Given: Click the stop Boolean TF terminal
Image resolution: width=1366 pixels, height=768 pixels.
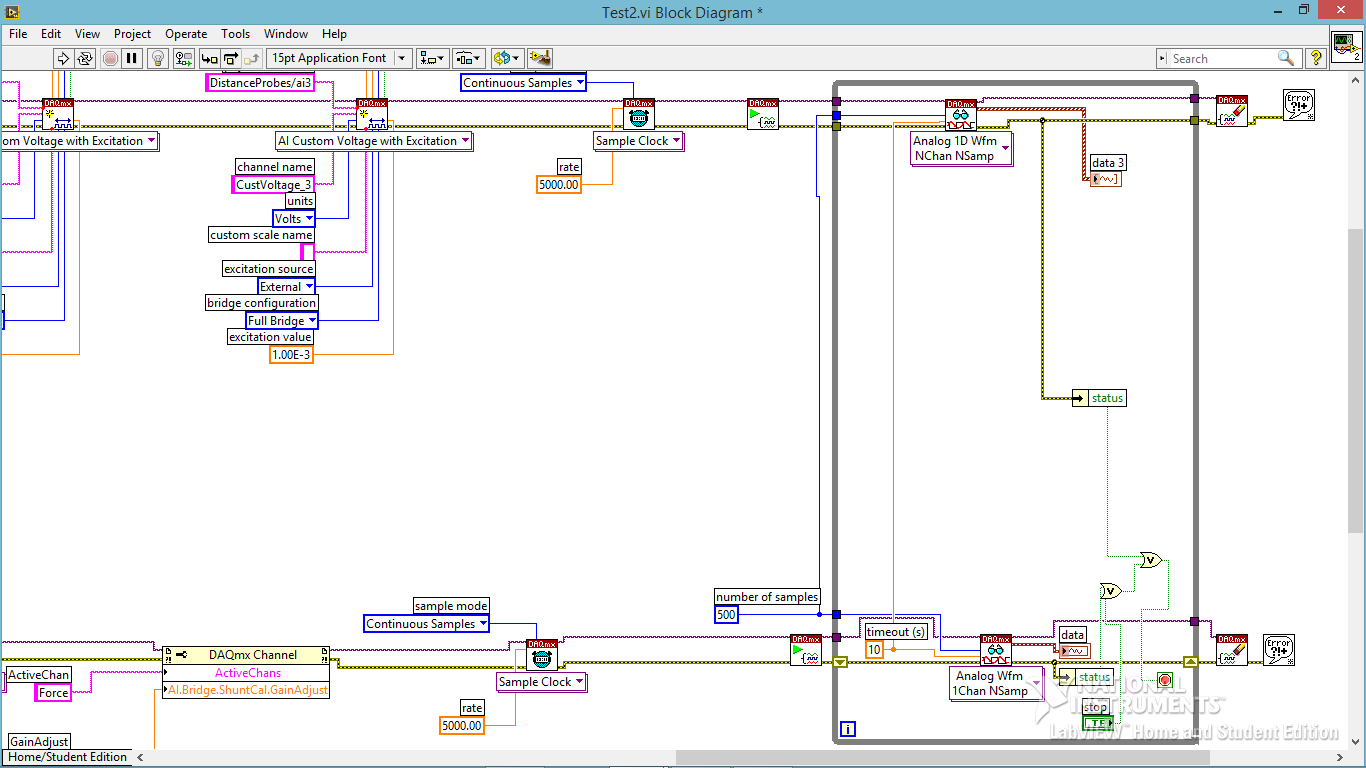Looking at the screenshot, I should coord(1097,722).
